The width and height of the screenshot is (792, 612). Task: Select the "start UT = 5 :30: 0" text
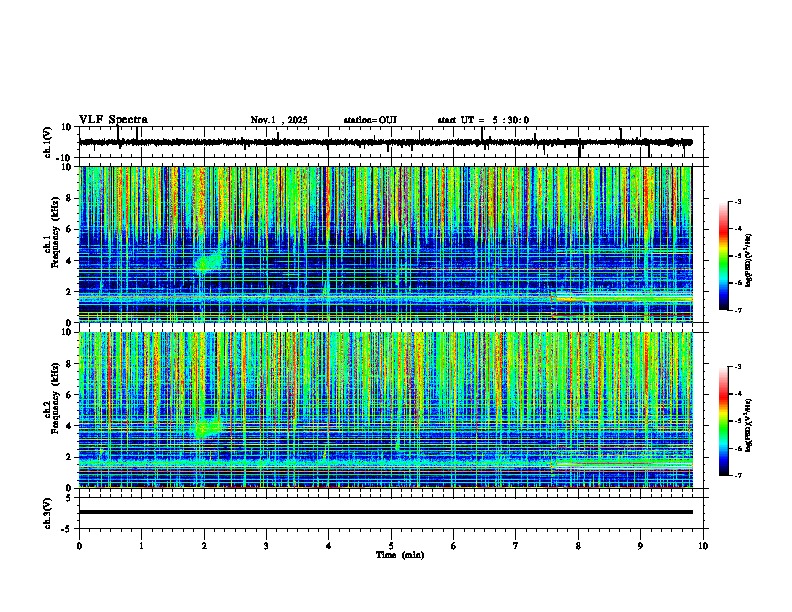click(483, 120)
